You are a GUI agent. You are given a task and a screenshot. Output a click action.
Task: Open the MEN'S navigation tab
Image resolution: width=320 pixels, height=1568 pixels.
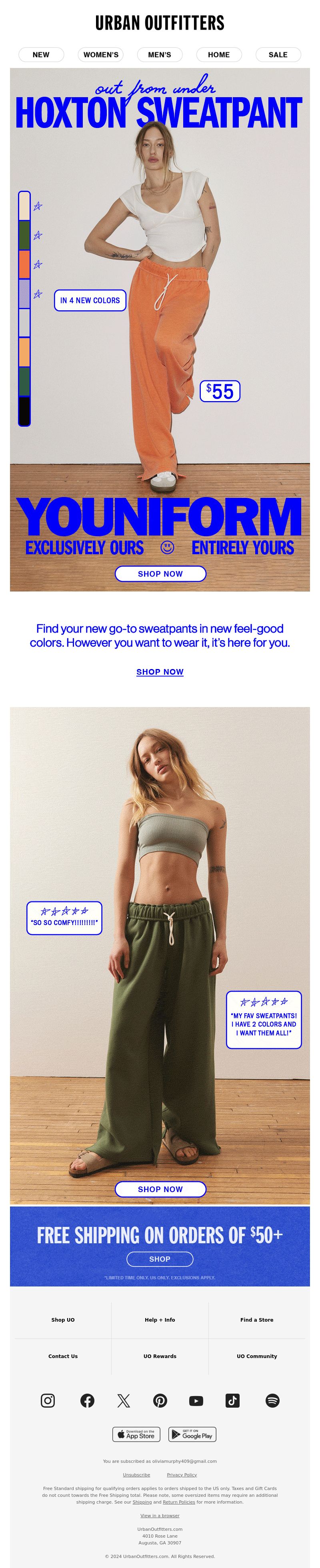point(159,55)
